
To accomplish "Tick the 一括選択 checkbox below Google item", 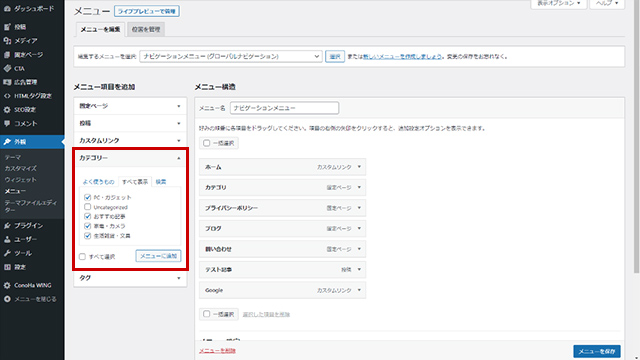I will [207, 314].
